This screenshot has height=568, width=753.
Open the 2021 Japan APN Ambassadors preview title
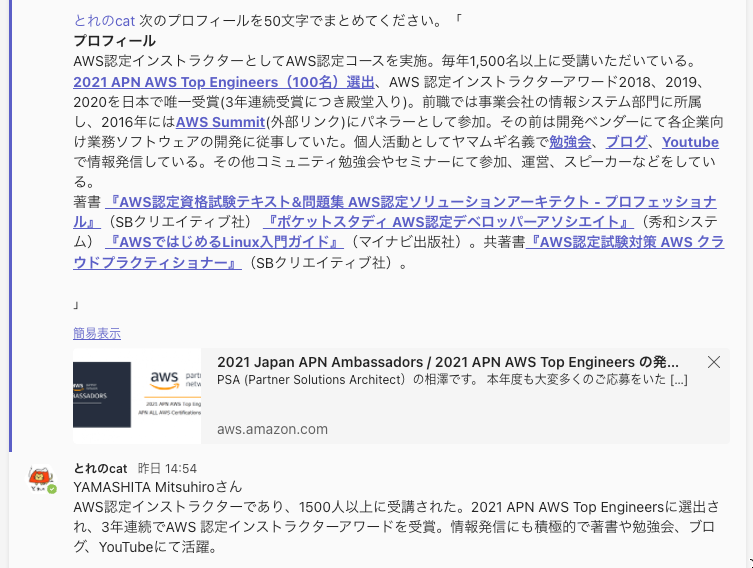tap(448, 362)
